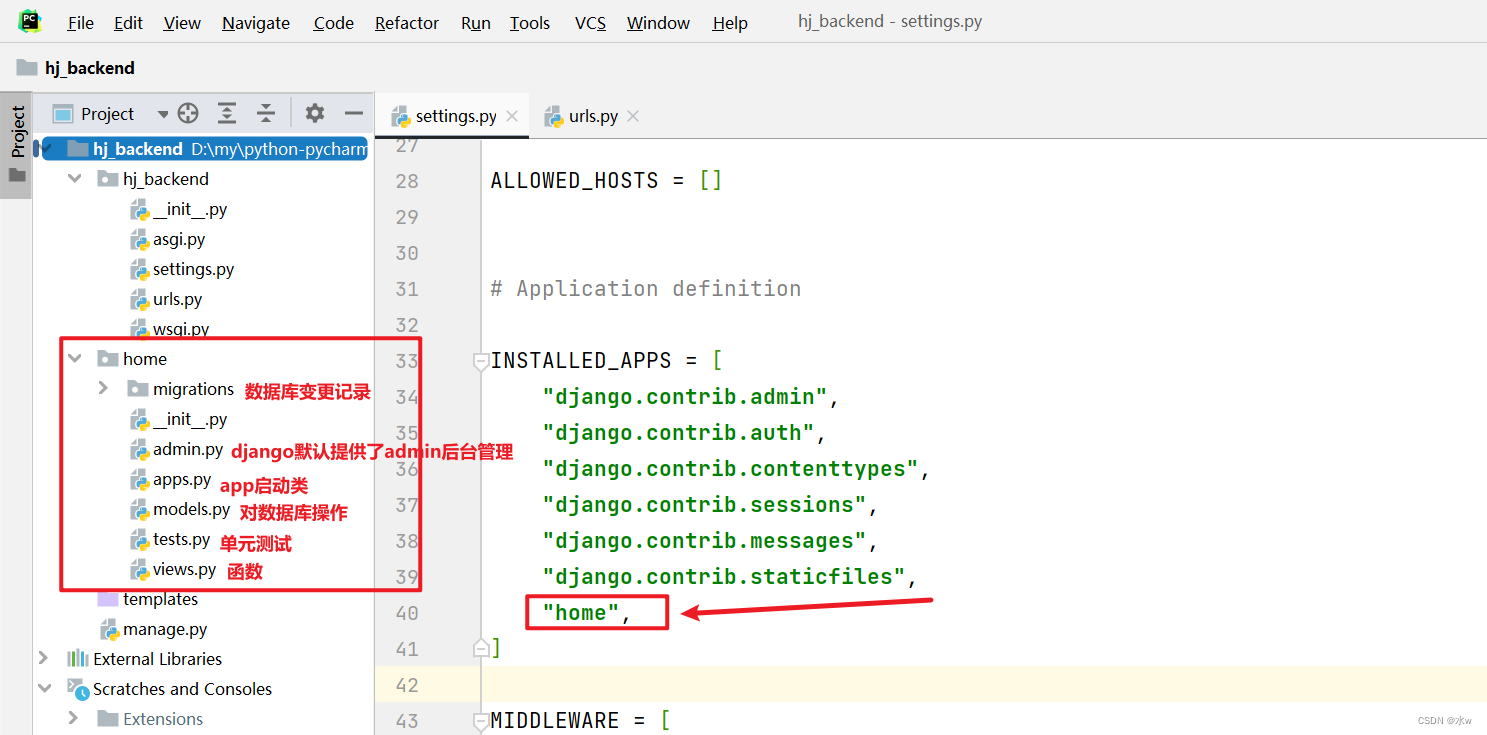The image size is (1487, 735).
Task: Open the Help menu
Action: click(x=730, y=23)
